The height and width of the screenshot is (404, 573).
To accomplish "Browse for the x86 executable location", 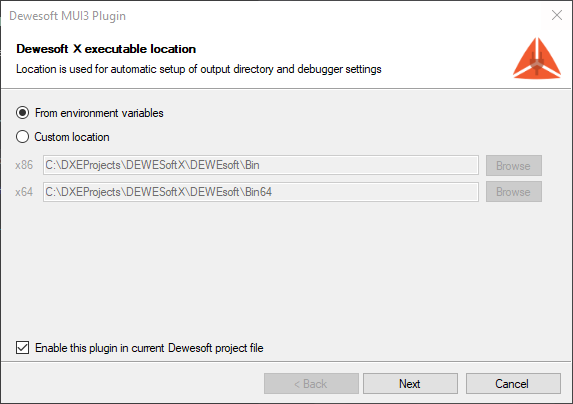I will click(513, 165).
